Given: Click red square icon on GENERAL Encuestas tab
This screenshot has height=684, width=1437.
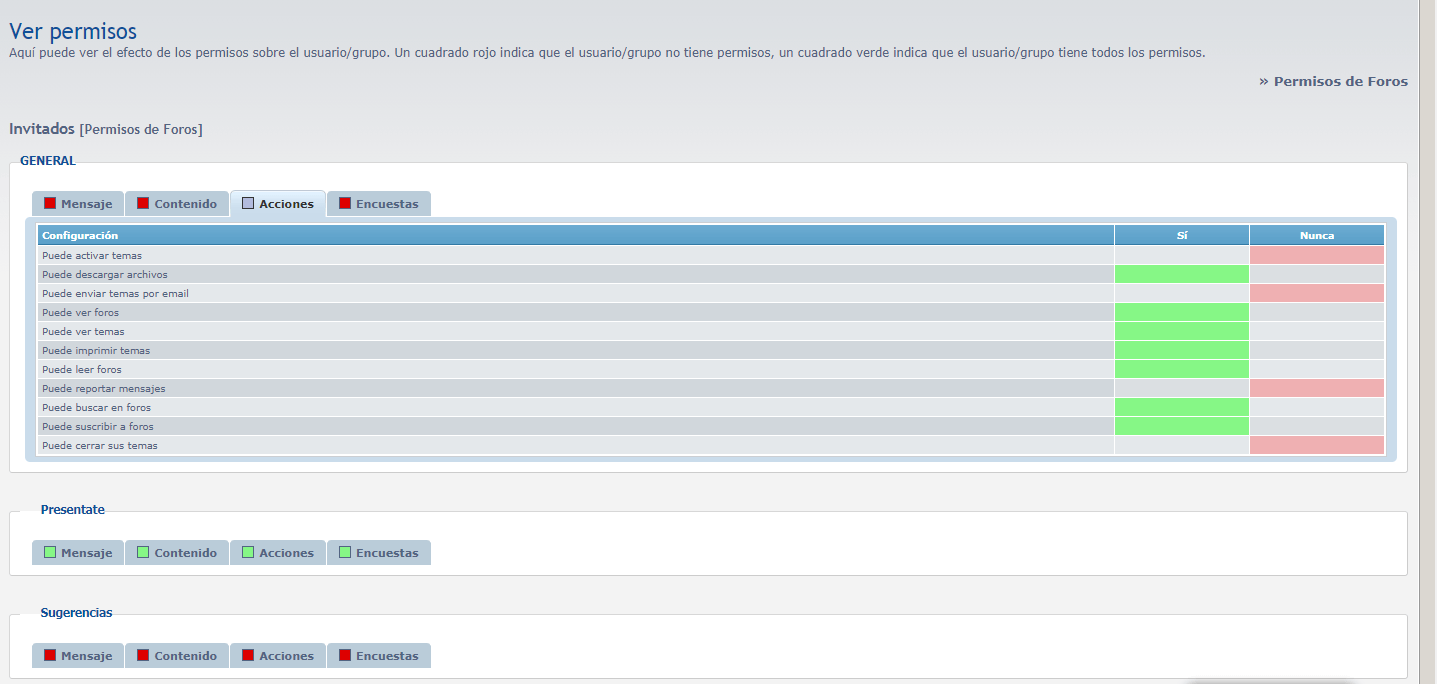Looking at the screenshot, I should click(345, 203).
